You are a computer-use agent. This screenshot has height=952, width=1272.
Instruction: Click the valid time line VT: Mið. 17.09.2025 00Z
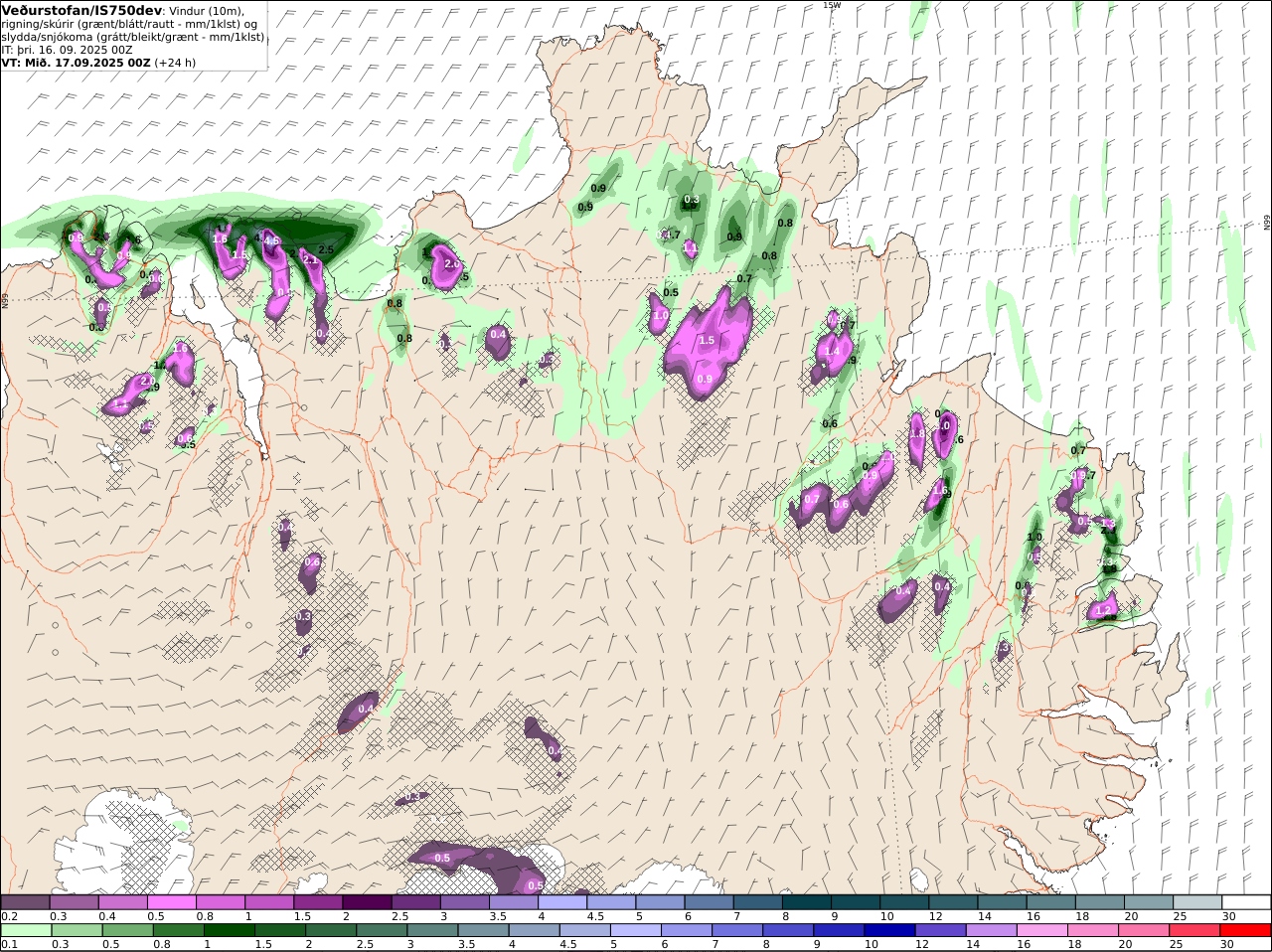(76, 62)
